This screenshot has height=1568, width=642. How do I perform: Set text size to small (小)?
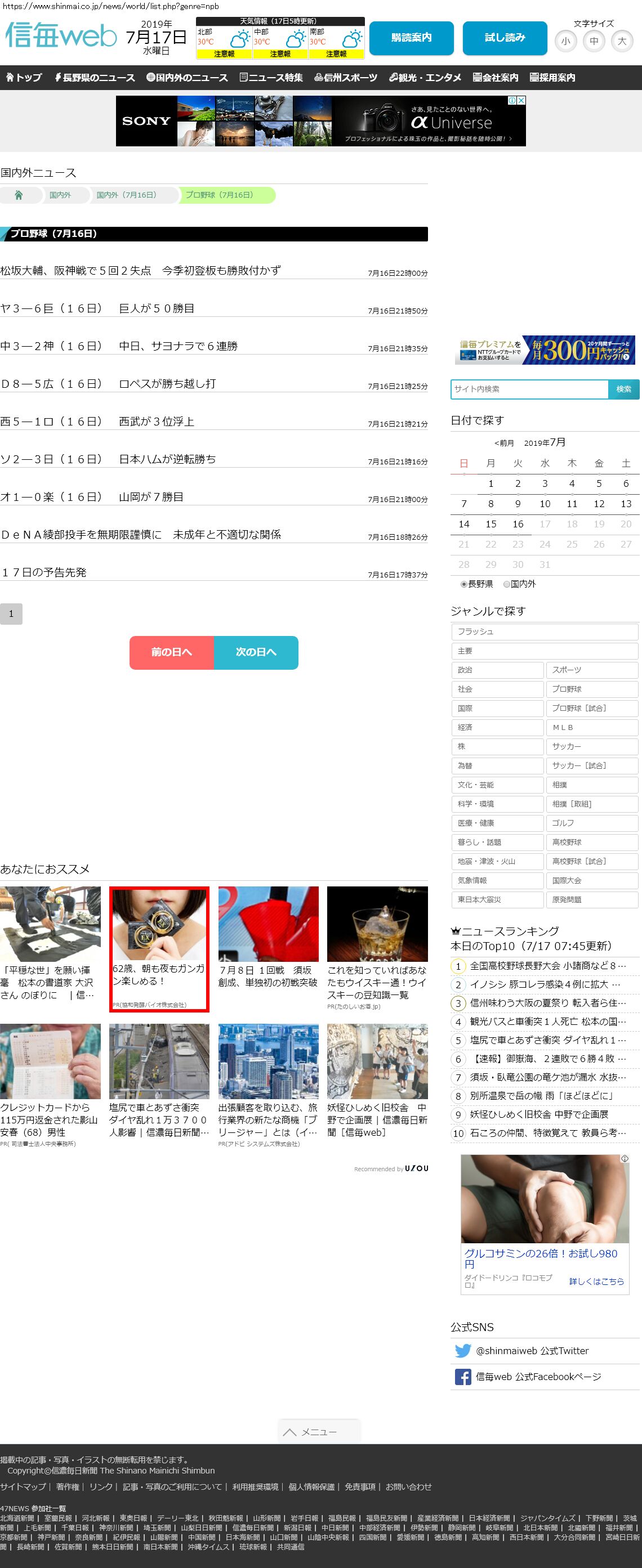click(x=566, y=42)
